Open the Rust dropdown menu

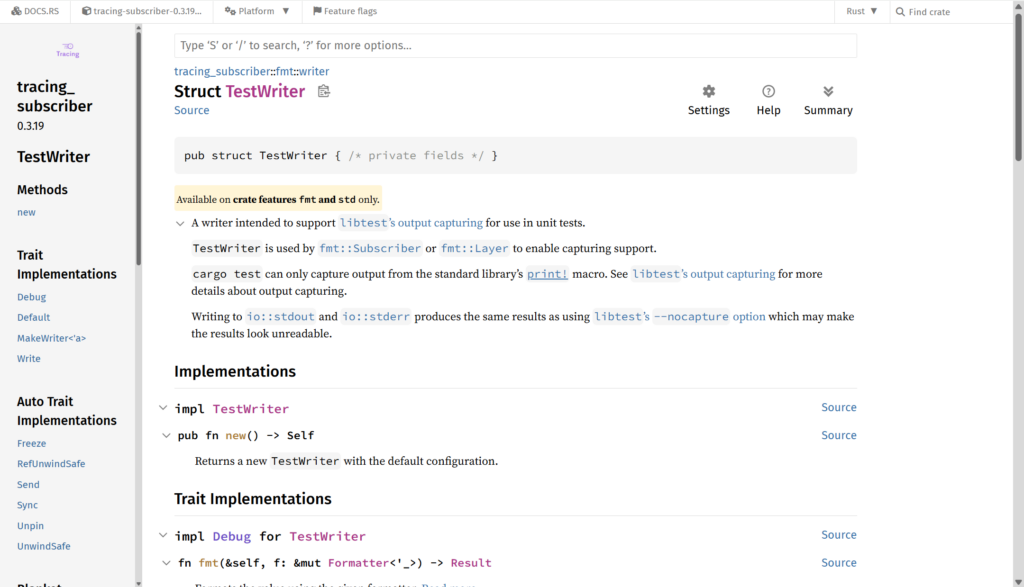click(x=861, y=12)
